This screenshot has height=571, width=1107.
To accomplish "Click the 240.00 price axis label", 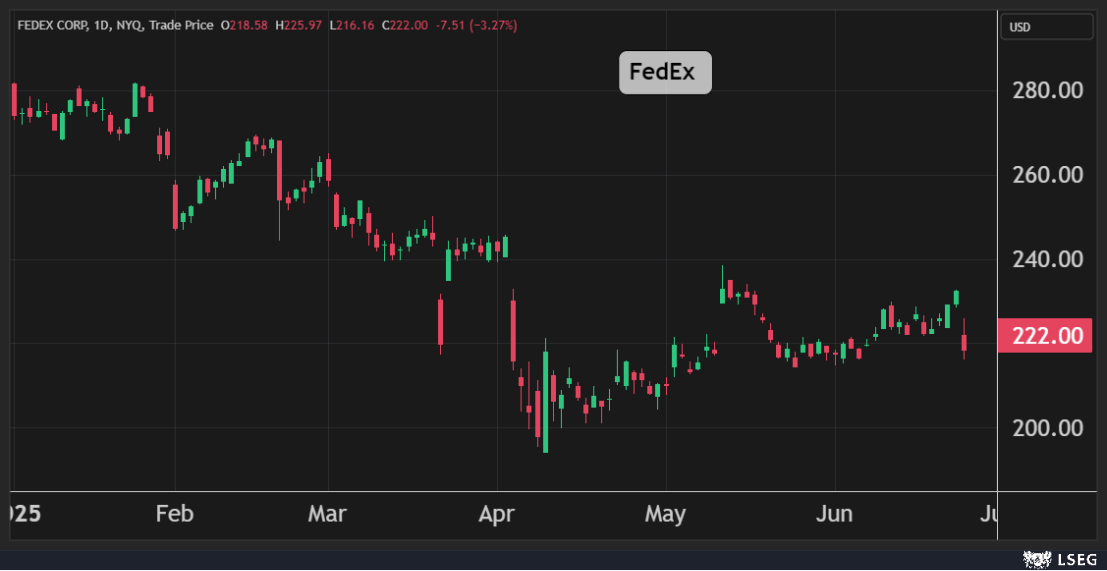I will coord(1047,260).
